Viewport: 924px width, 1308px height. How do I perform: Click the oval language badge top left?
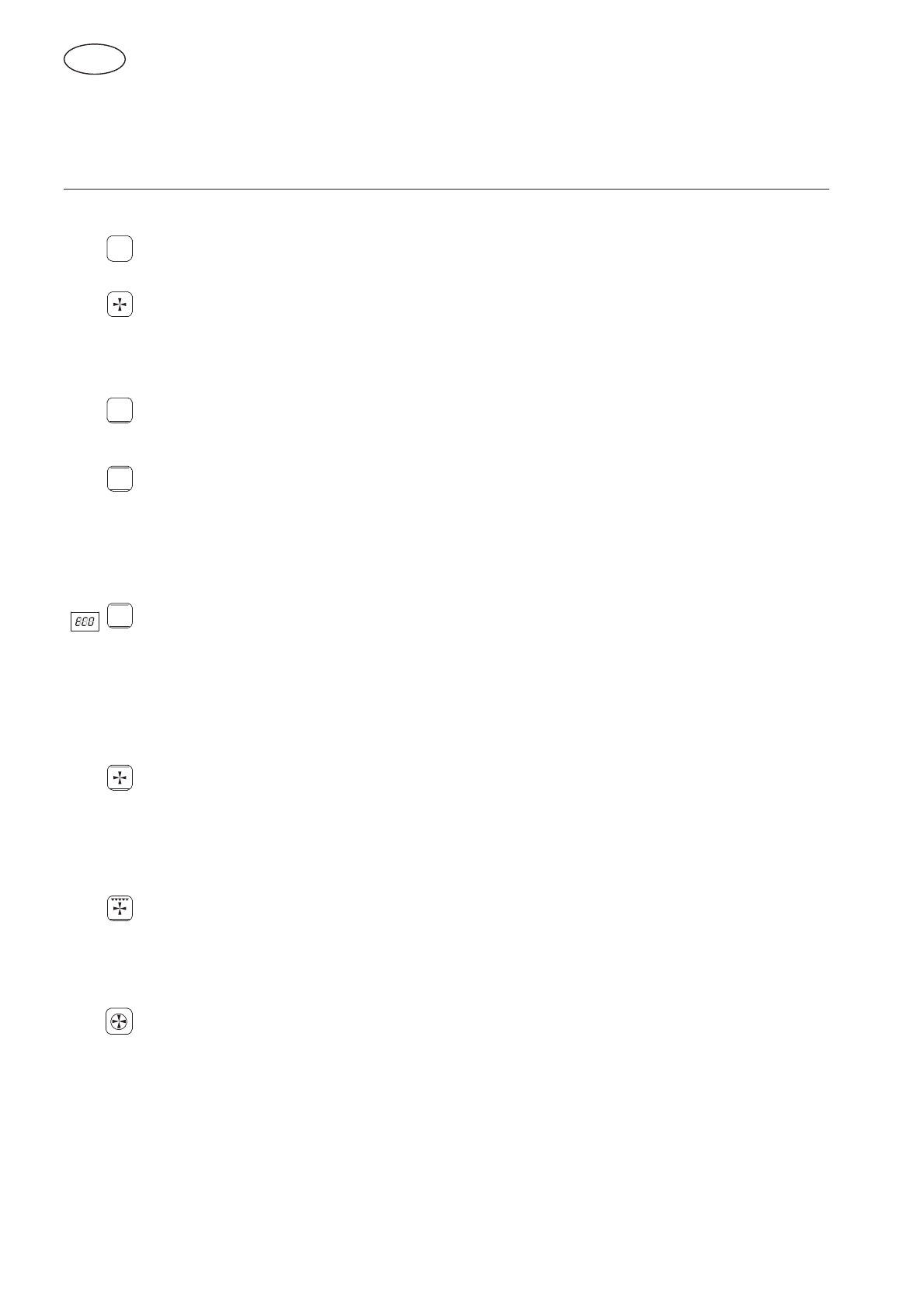pos(95,59)
